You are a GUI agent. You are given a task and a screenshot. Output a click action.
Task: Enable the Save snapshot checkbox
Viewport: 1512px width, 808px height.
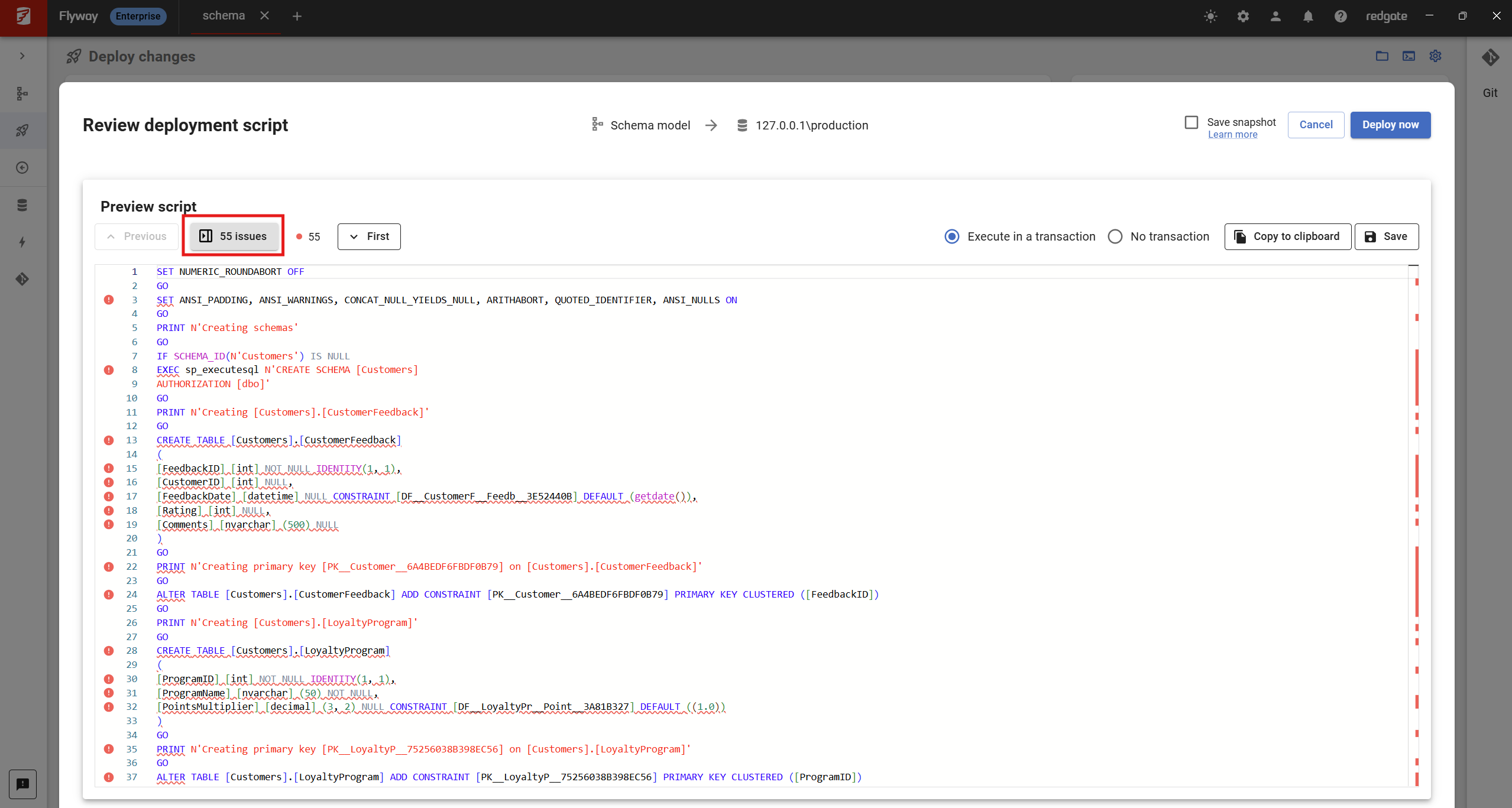point(1192,122)
